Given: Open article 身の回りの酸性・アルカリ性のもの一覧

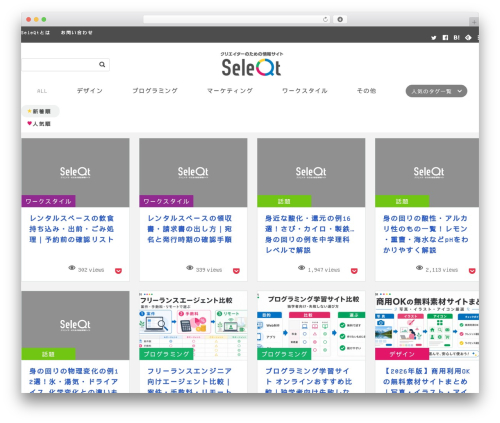Looking at the screenshot, I should pyautogui.click(x=425, y=234).
